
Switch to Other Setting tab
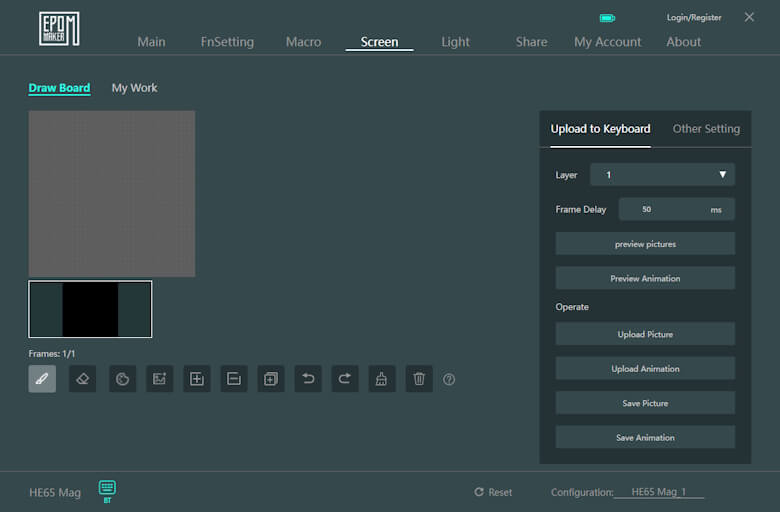(x=706, y=129)
